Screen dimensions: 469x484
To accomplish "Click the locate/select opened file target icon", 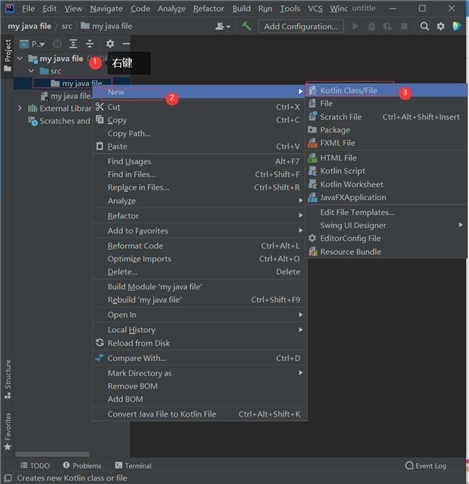I will [x=57, y=44].
